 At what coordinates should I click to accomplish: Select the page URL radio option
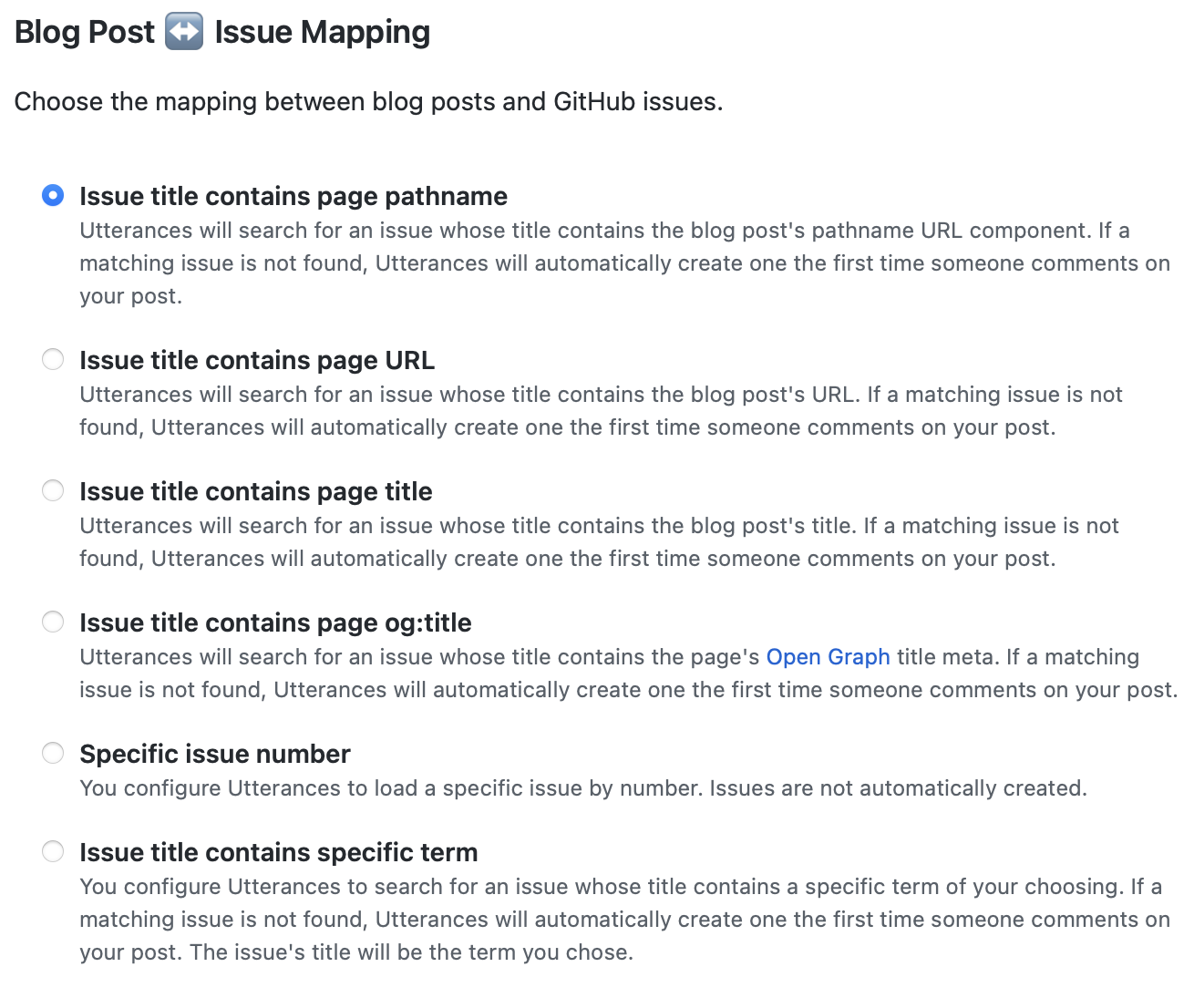(x=53, y=360)
